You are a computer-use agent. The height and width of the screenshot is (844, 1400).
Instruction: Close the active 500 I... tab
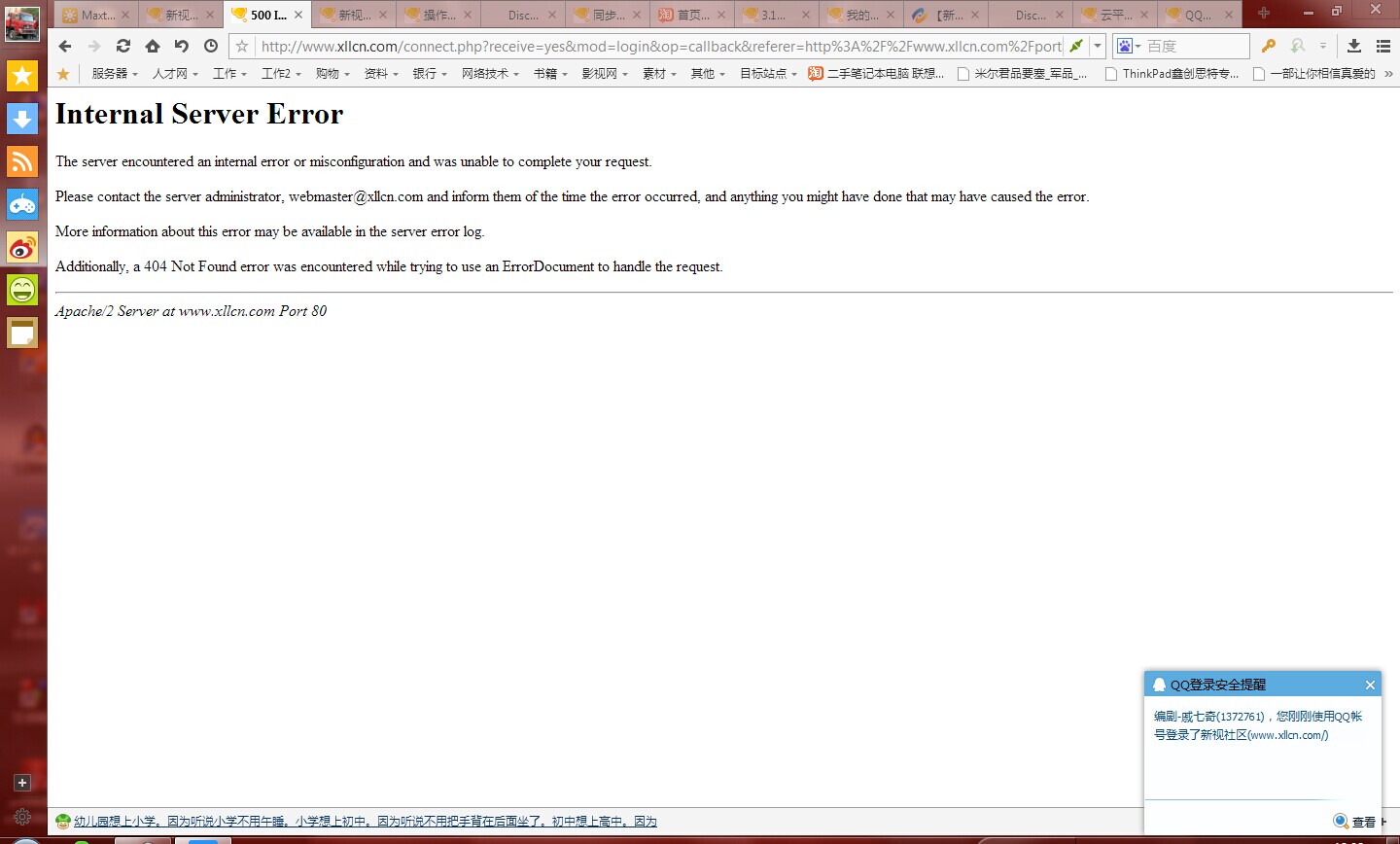(x=298, y=15)
